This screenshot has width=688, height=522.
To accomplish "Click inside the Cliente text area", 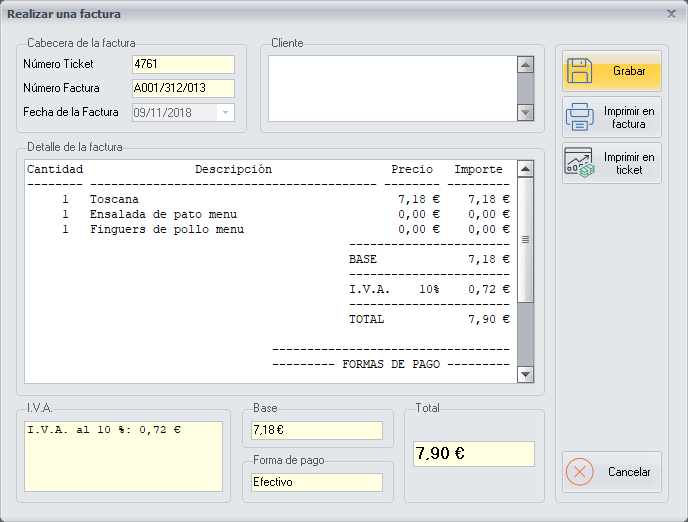I will [391, 88].
